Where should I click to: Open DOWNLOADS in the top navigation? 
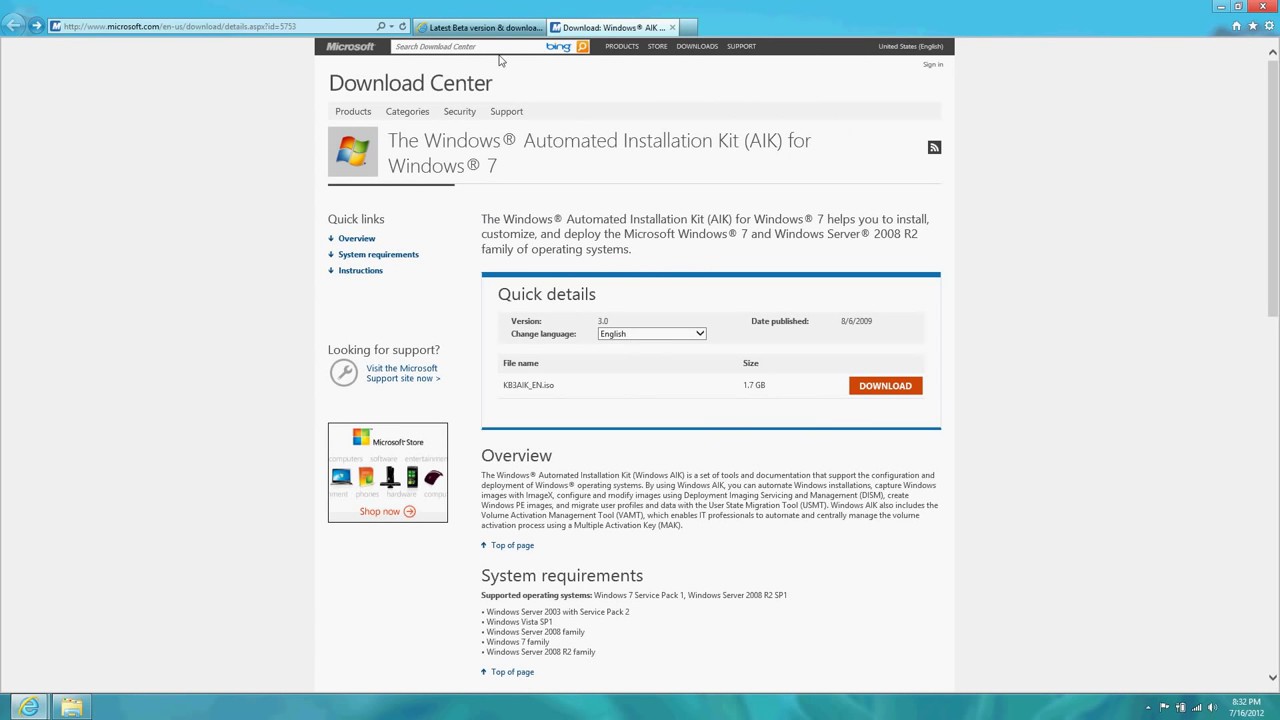pos(697,46)
